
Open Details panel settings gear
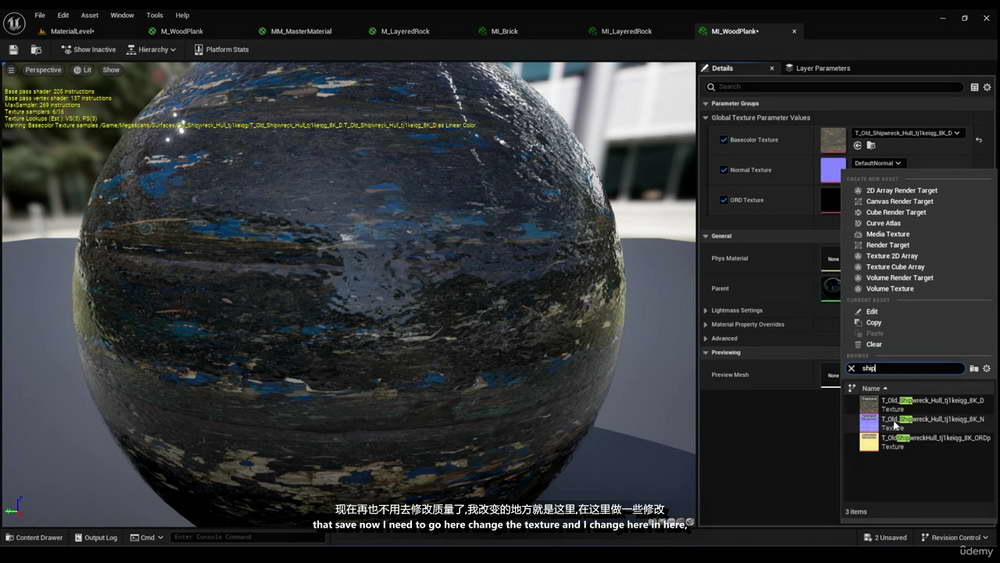click(987, 87)
